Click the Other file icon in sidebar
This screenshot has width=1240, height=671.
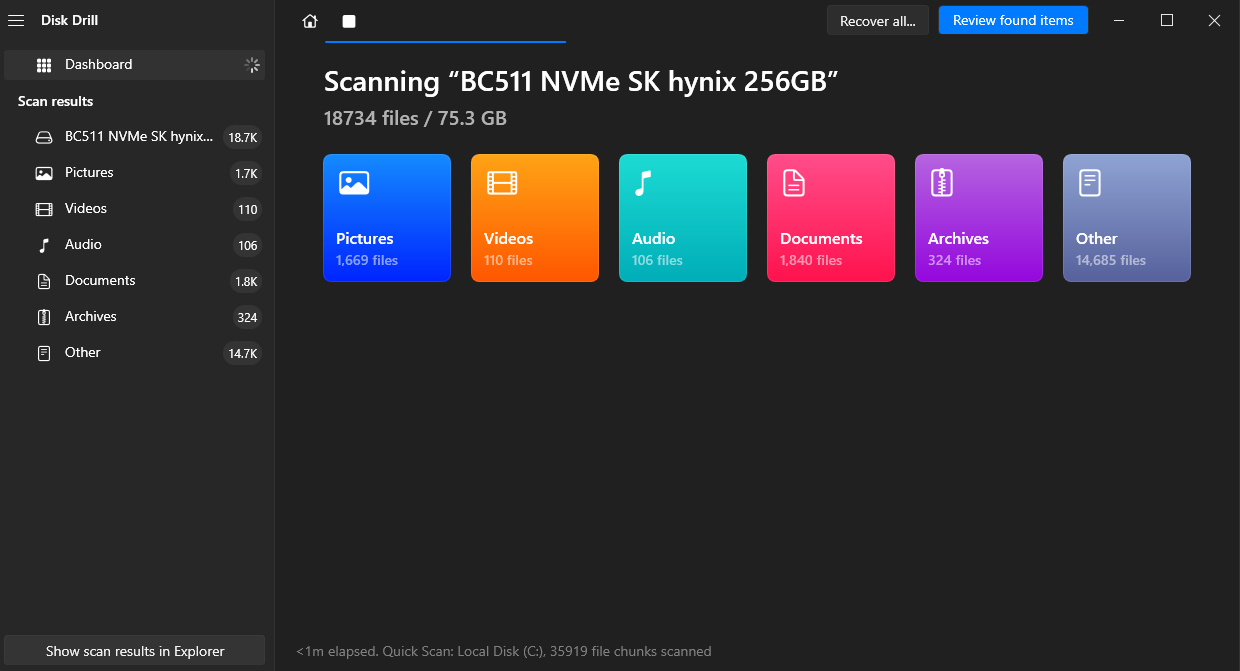(x=44, y=353)
